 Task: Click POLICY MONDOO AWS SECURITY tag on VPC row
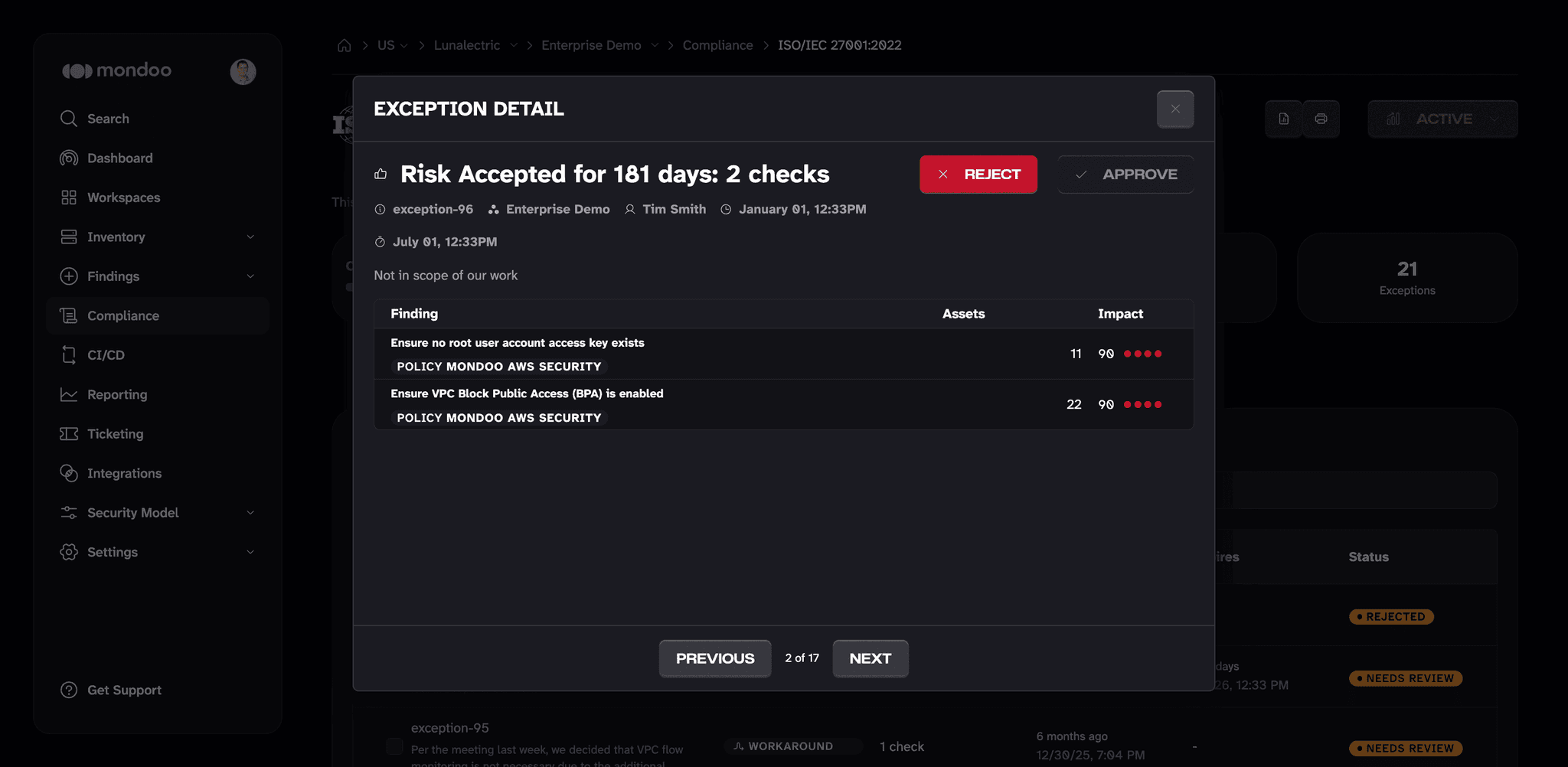[x=499, y=418]
